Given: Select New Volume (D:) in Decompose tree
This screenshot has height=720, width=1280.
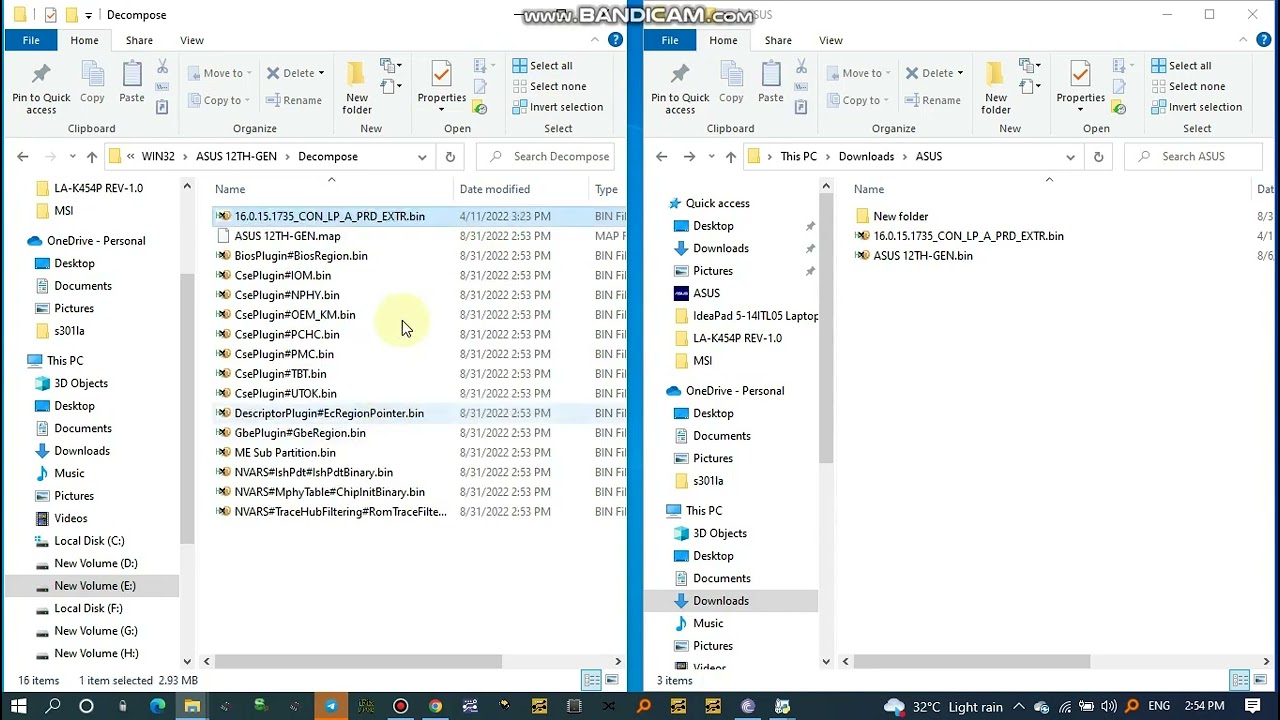Looking at the screenshot, I should pyautogui.click(x=95, y=563).
